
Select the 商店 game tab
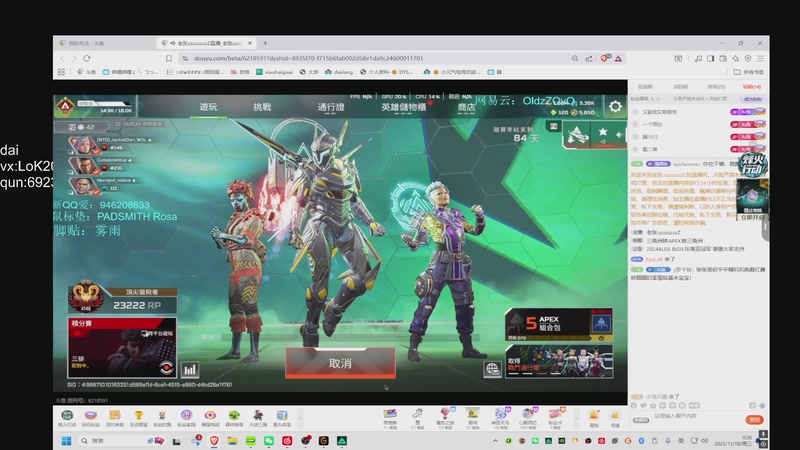[x=466, y=107]
